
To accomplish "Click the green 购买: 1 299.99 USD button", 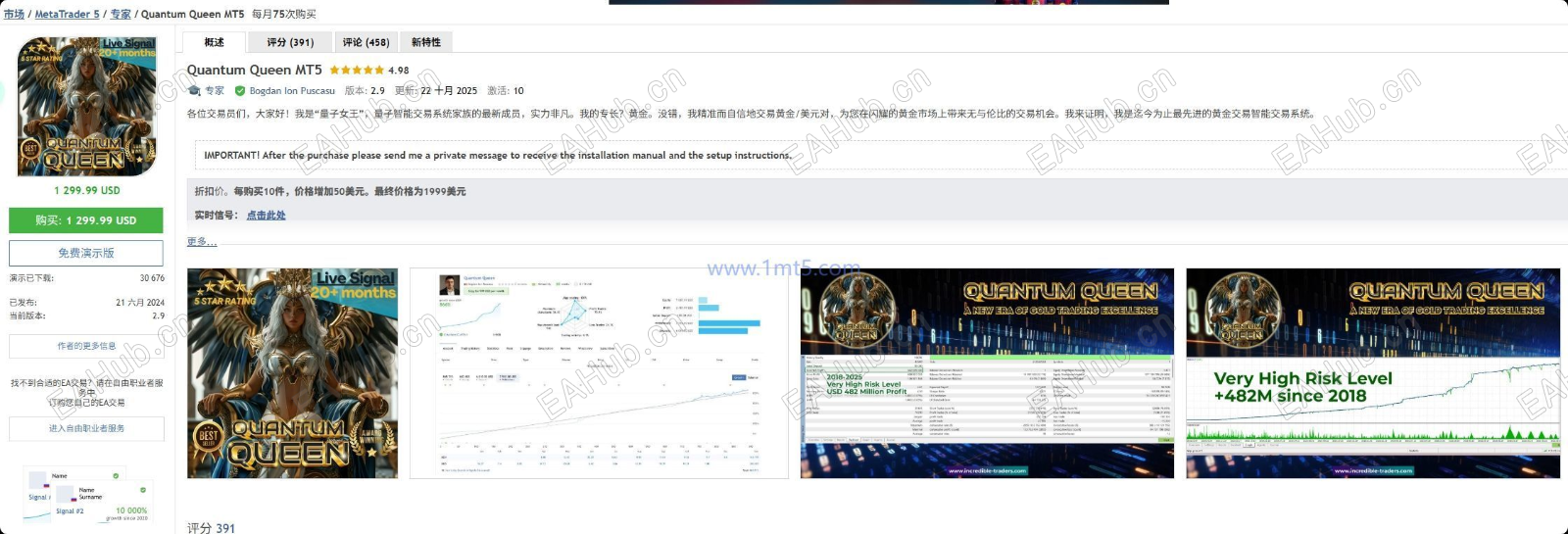I will 86,220.
